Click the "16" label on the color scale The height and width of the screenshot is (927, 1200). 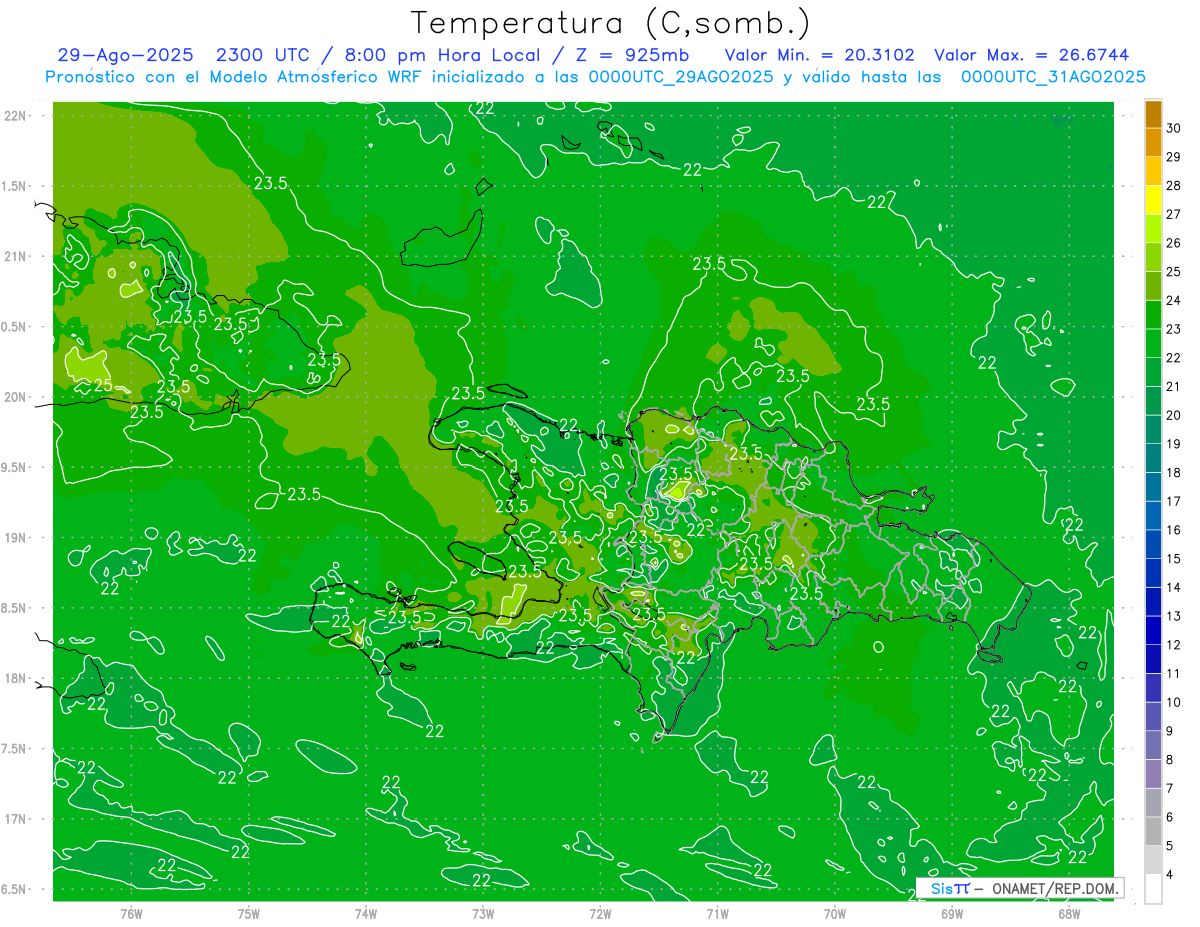click(x=1174, y=530)
